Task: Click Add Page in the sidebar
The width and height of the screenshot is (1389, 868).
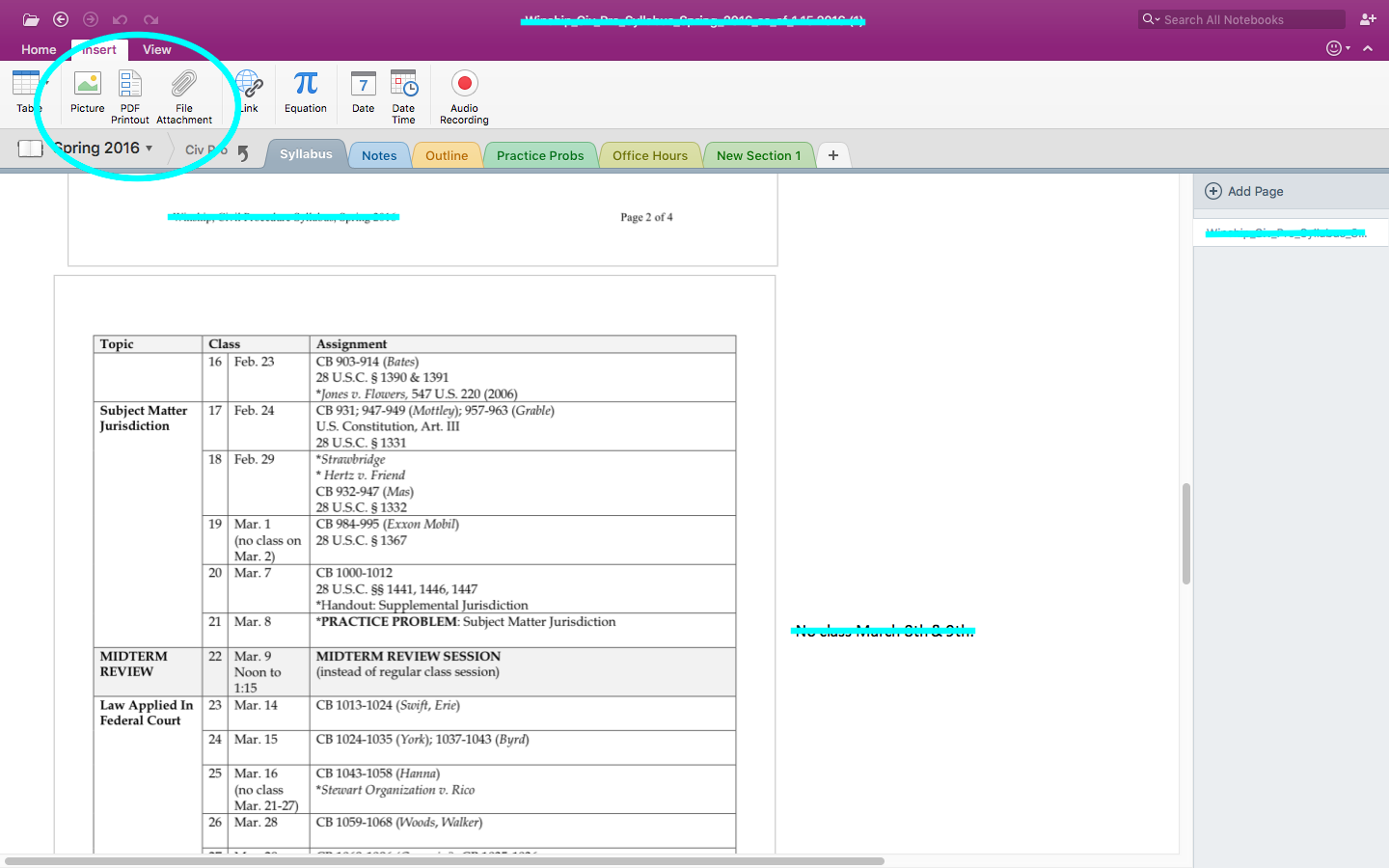Action: 1244,191
